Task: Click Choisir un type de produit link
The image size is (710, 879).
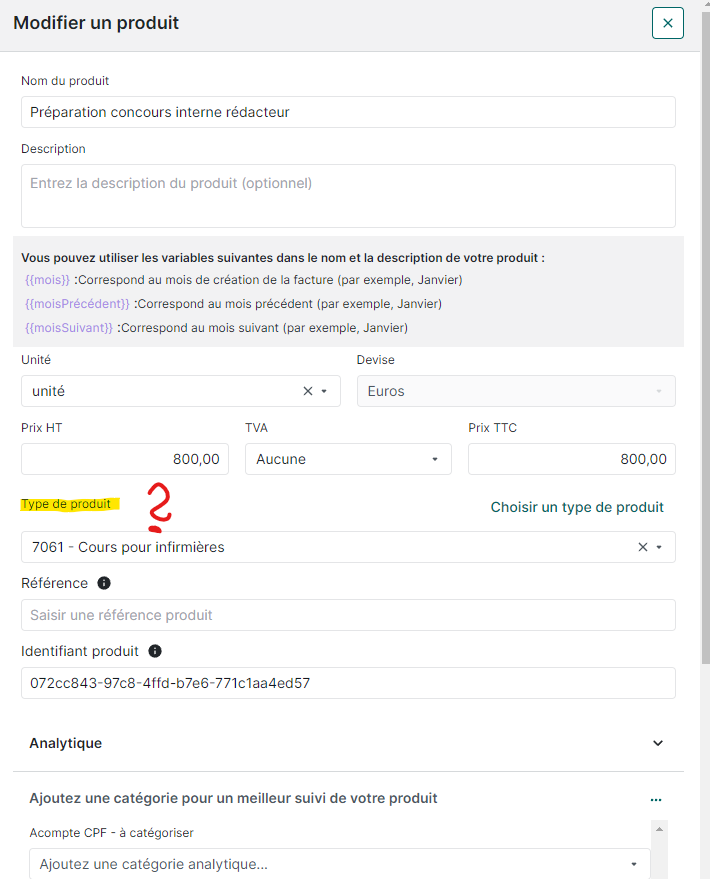Action: click(577, 507)
